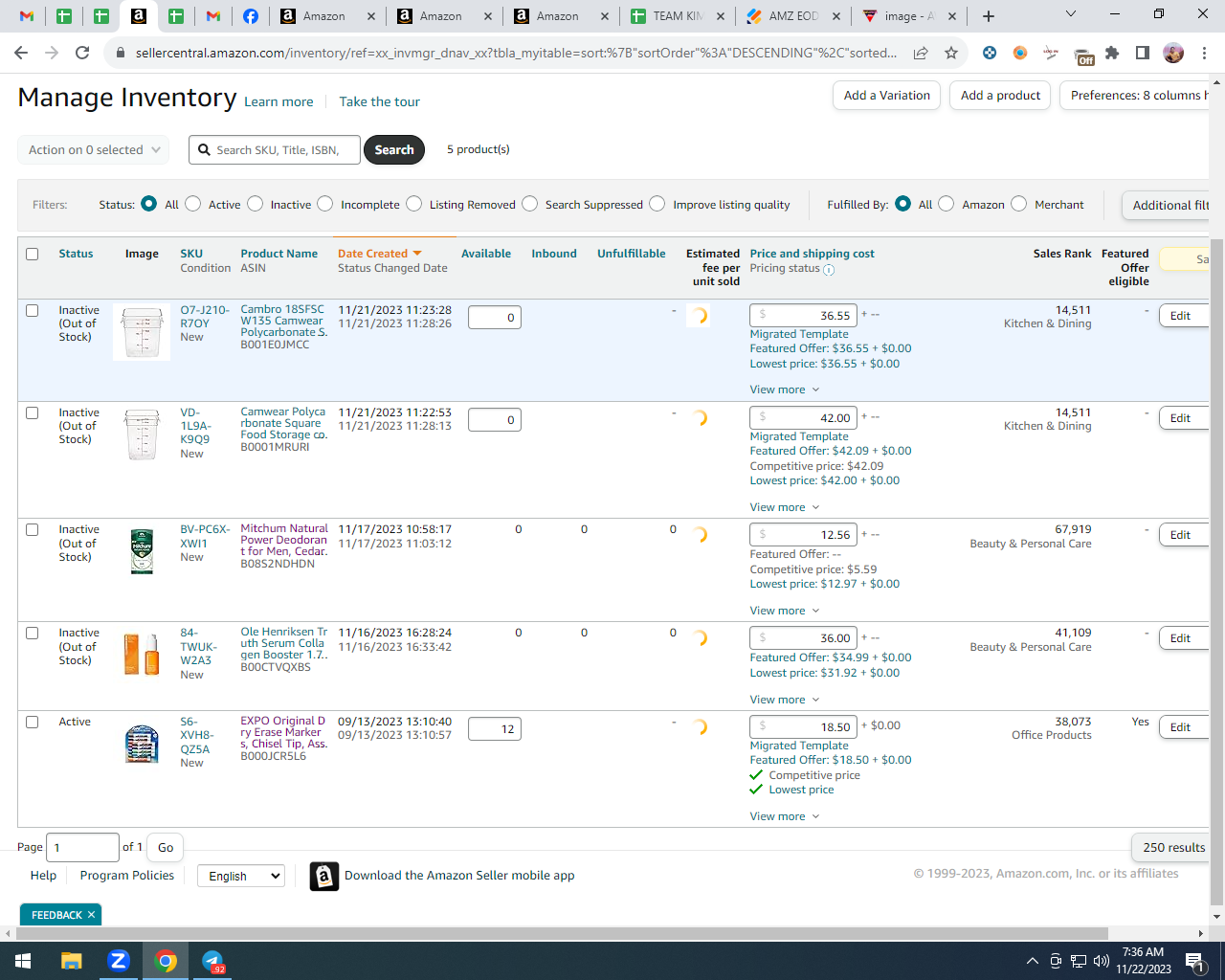Open the Take the tour link
The image size is (1225, 980).
pos(380,102)
